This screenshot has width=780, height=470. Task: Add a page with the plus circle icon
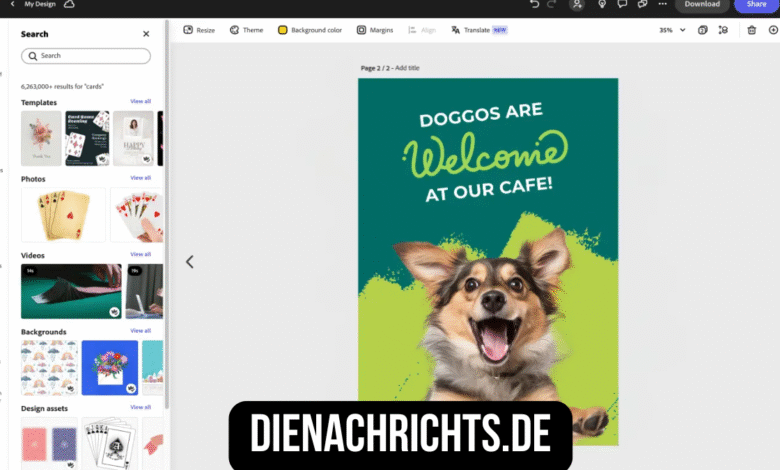(773, 30)
